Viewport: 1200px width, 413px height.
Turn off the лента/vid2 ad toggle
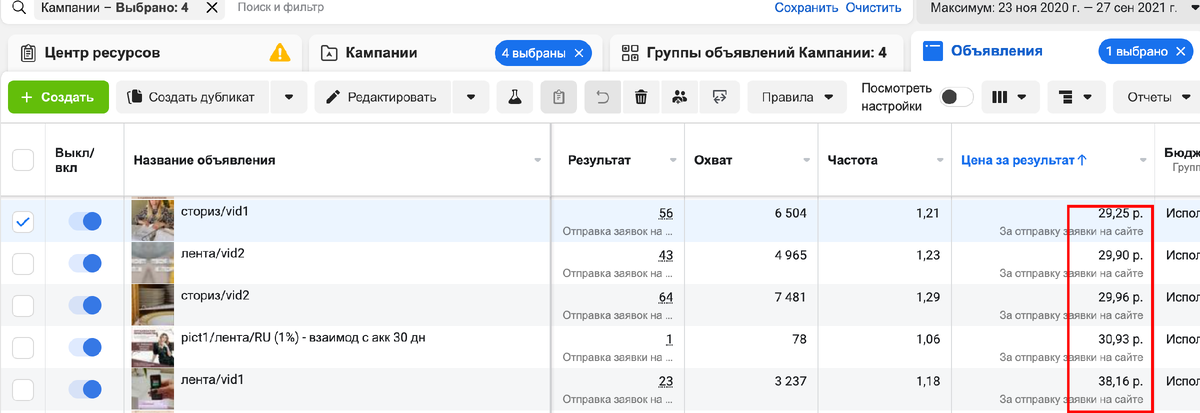(x=85, y=264)
